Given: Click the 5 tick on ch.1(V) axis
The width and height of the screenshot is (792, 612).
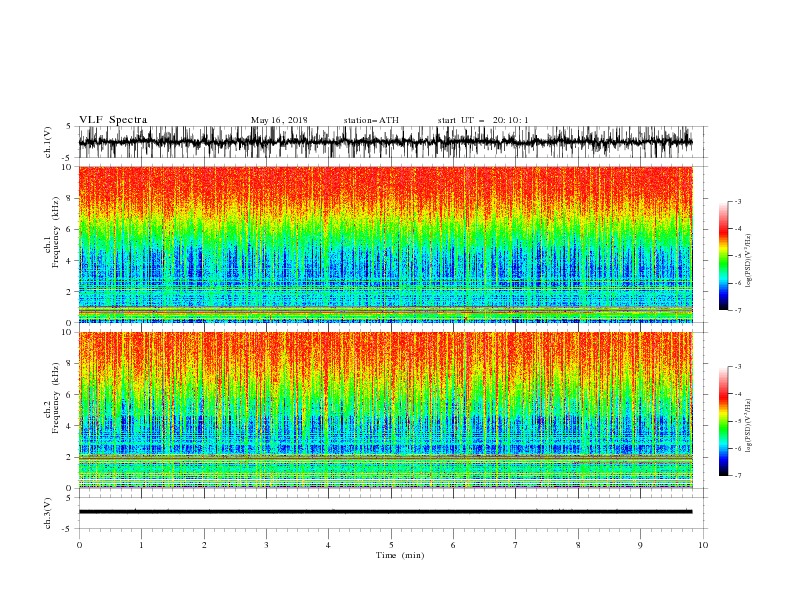Looking at the screenshot, I should 69,127.
